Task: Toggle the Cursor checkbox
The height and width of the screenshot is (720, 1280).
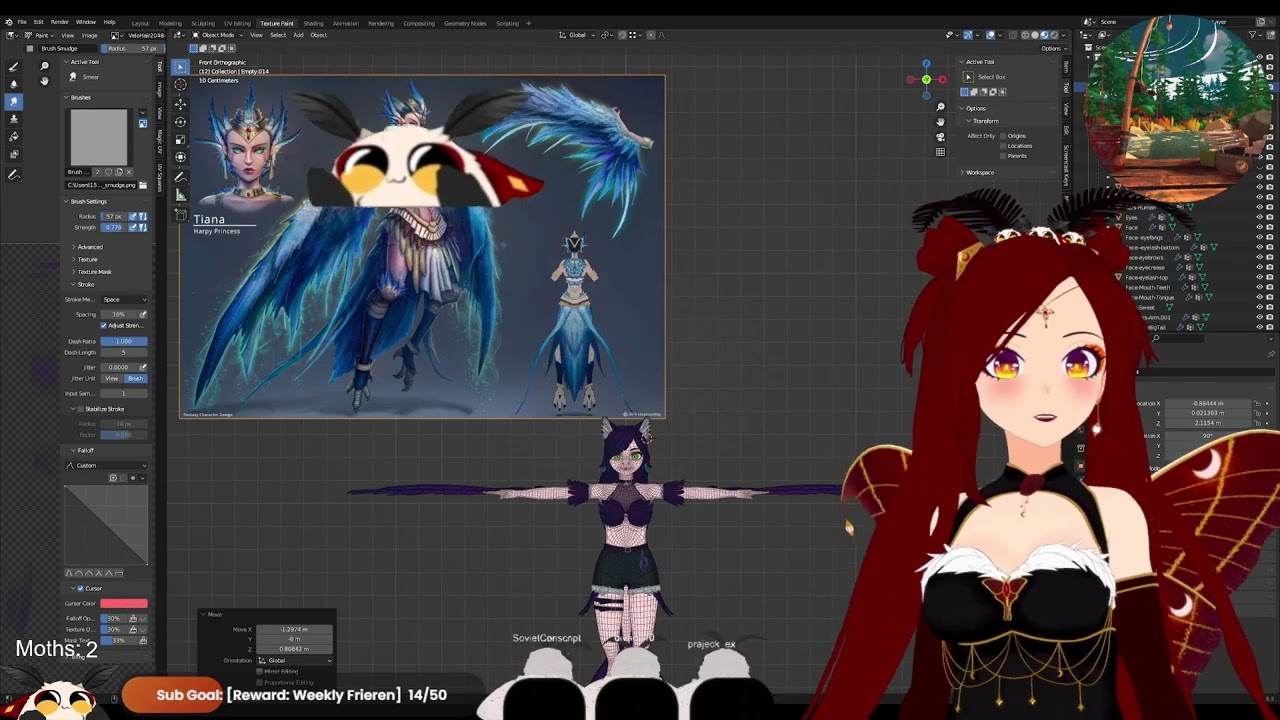Action: [x=81, y=588]
